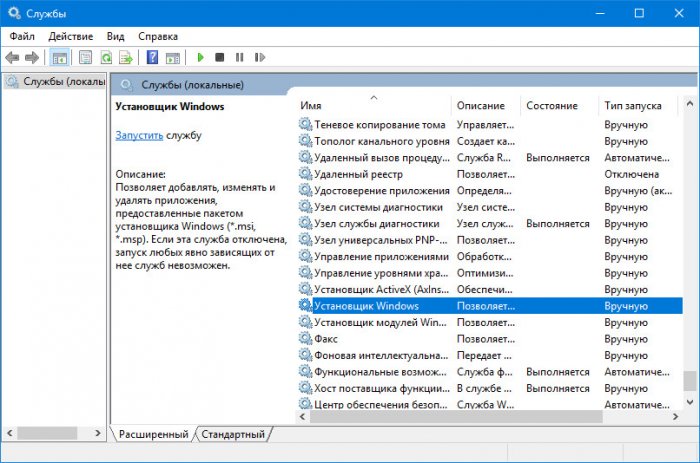
Task: Click Выполняется status of Узел службы диагностики
Action: [558, 223]
